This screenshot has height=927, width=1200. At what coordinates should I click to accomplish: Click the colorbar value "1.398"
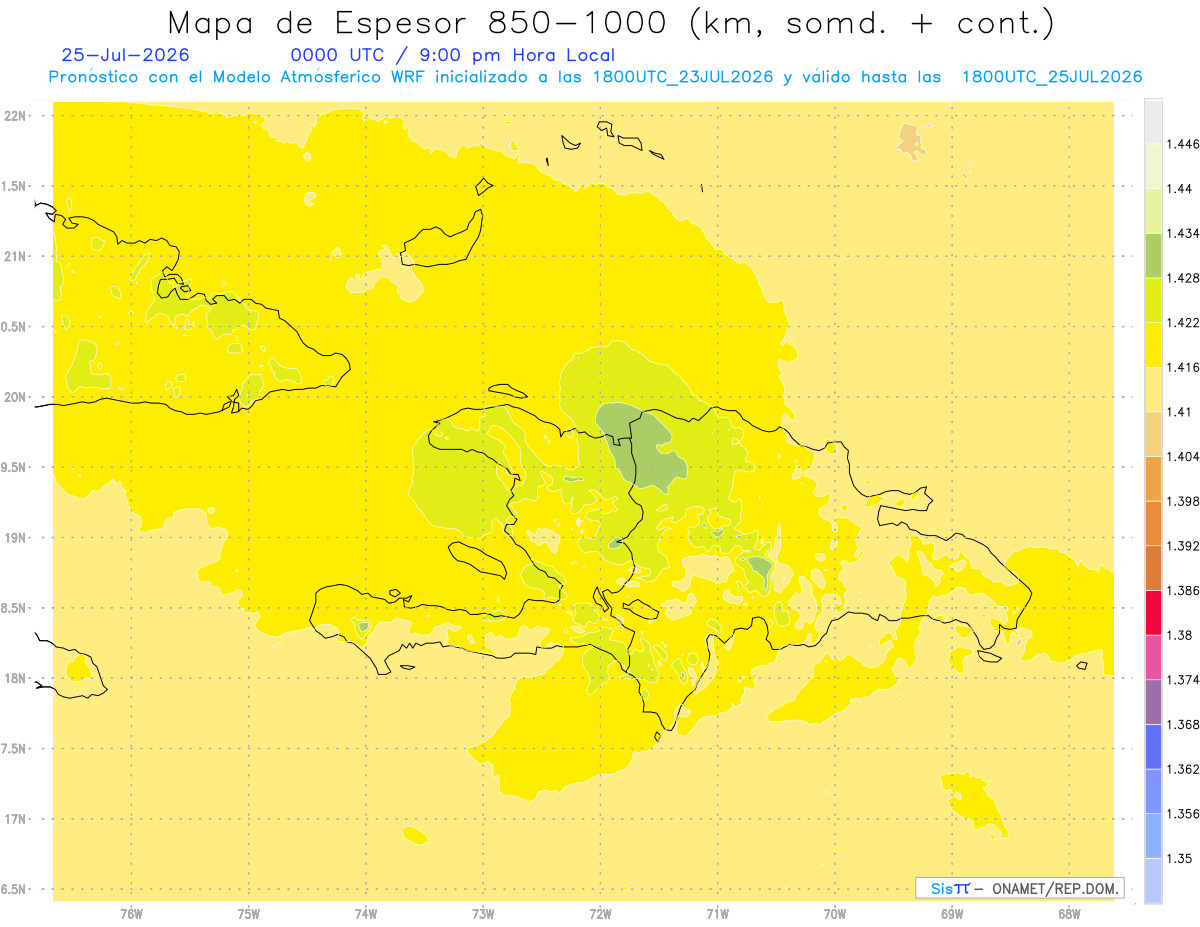(1185, 501)
